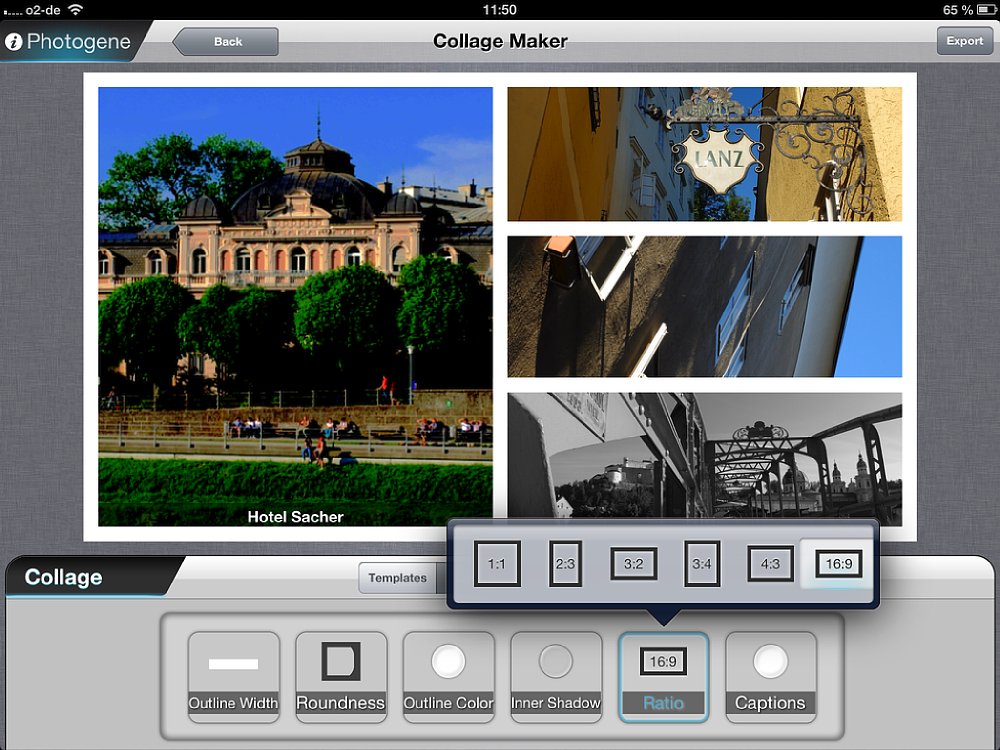Choose the 1:1 aspect ratio
This screenshot has height=750, width=1000.
click(497, 564)
